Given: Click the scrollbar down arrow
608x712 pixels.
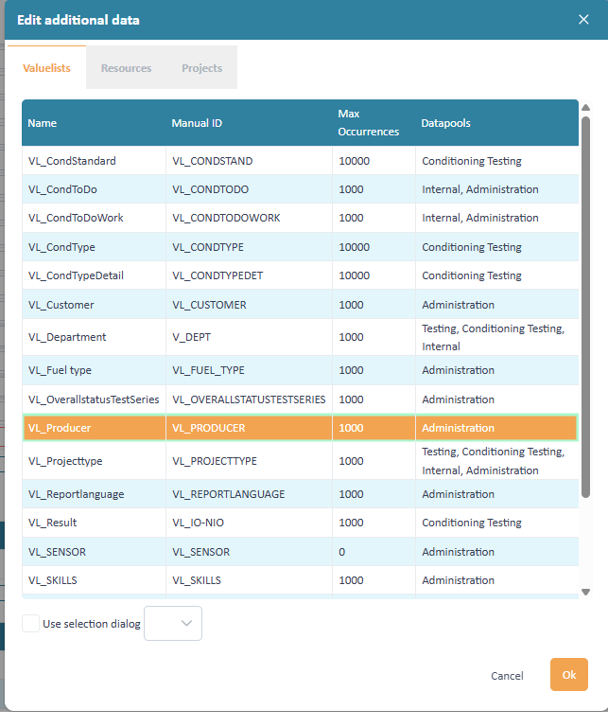Looking at the screenshot, I should [x=586, y=592].
